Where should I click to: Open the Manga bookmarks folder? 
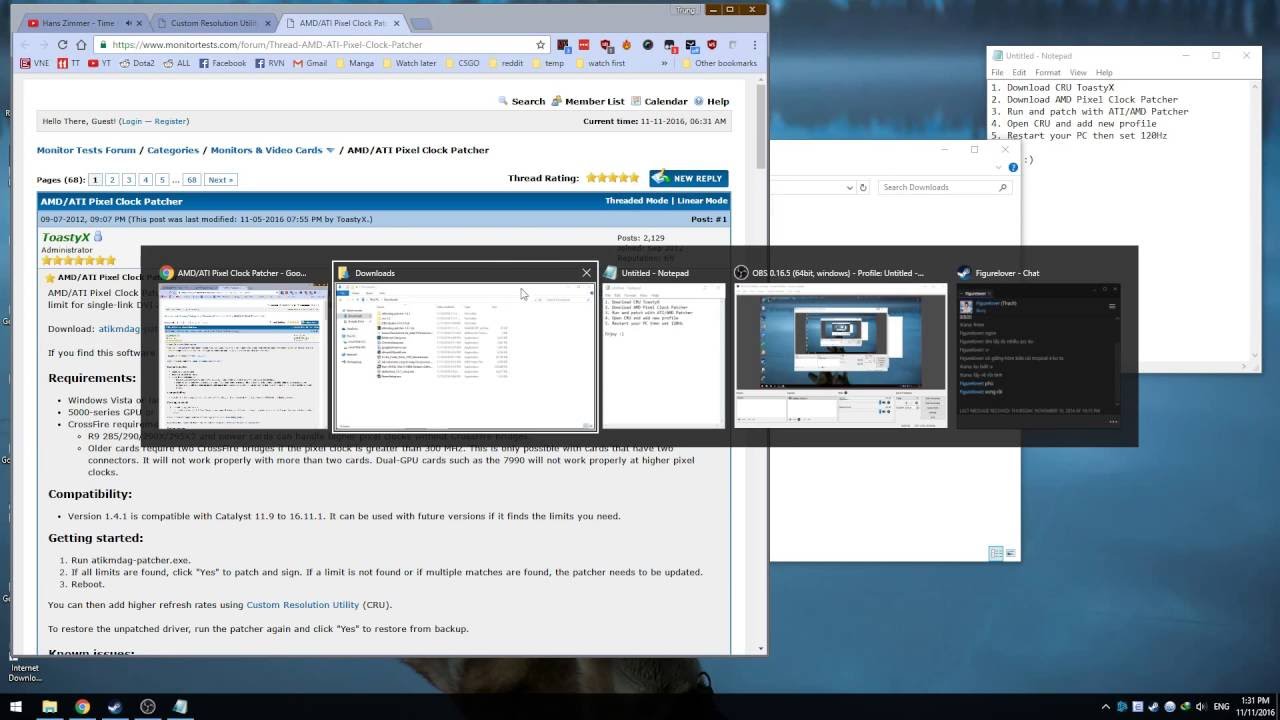[354, 63]
